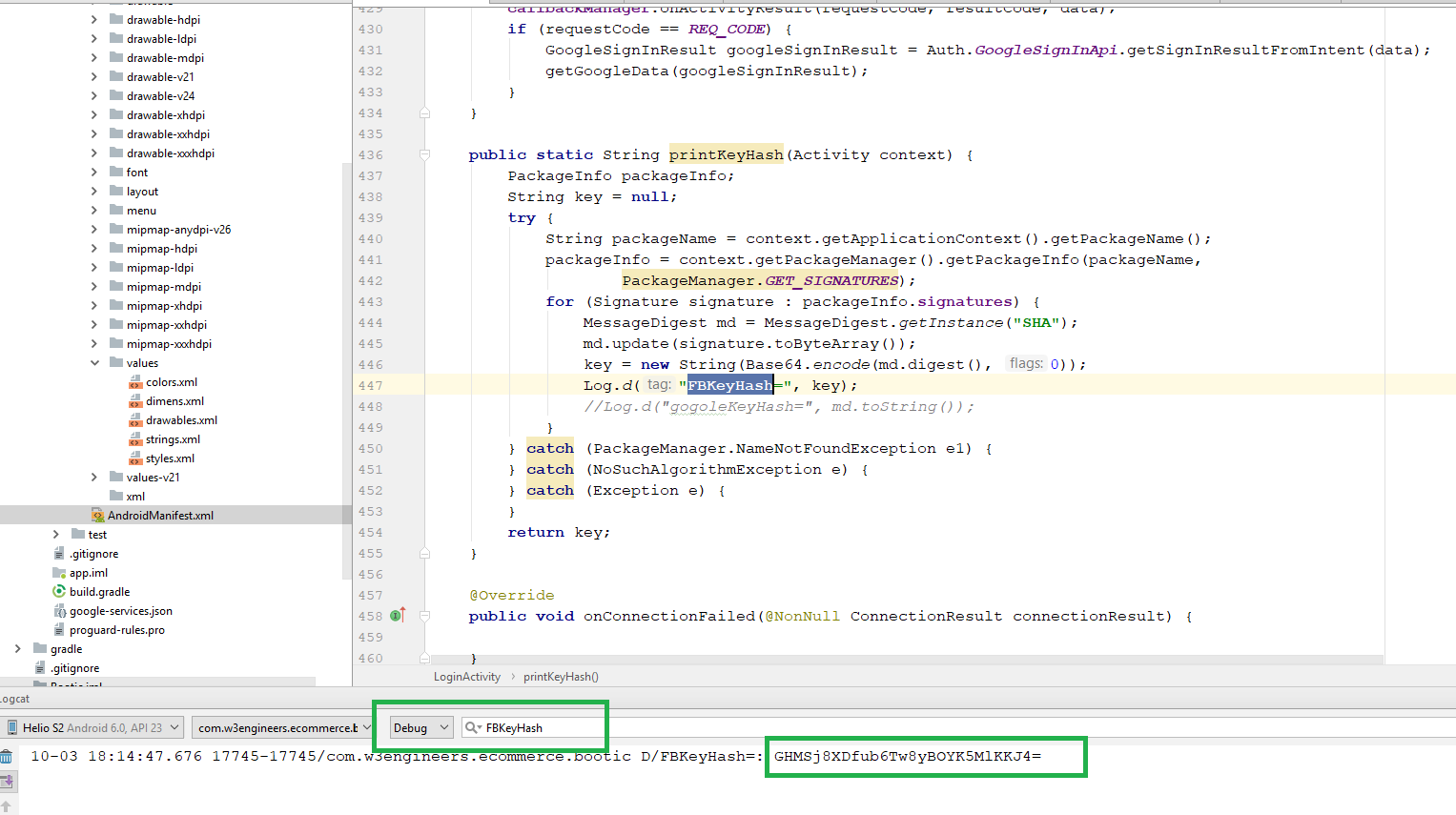Open the com.w3engineers.ecommerce process dropdown

283,728
